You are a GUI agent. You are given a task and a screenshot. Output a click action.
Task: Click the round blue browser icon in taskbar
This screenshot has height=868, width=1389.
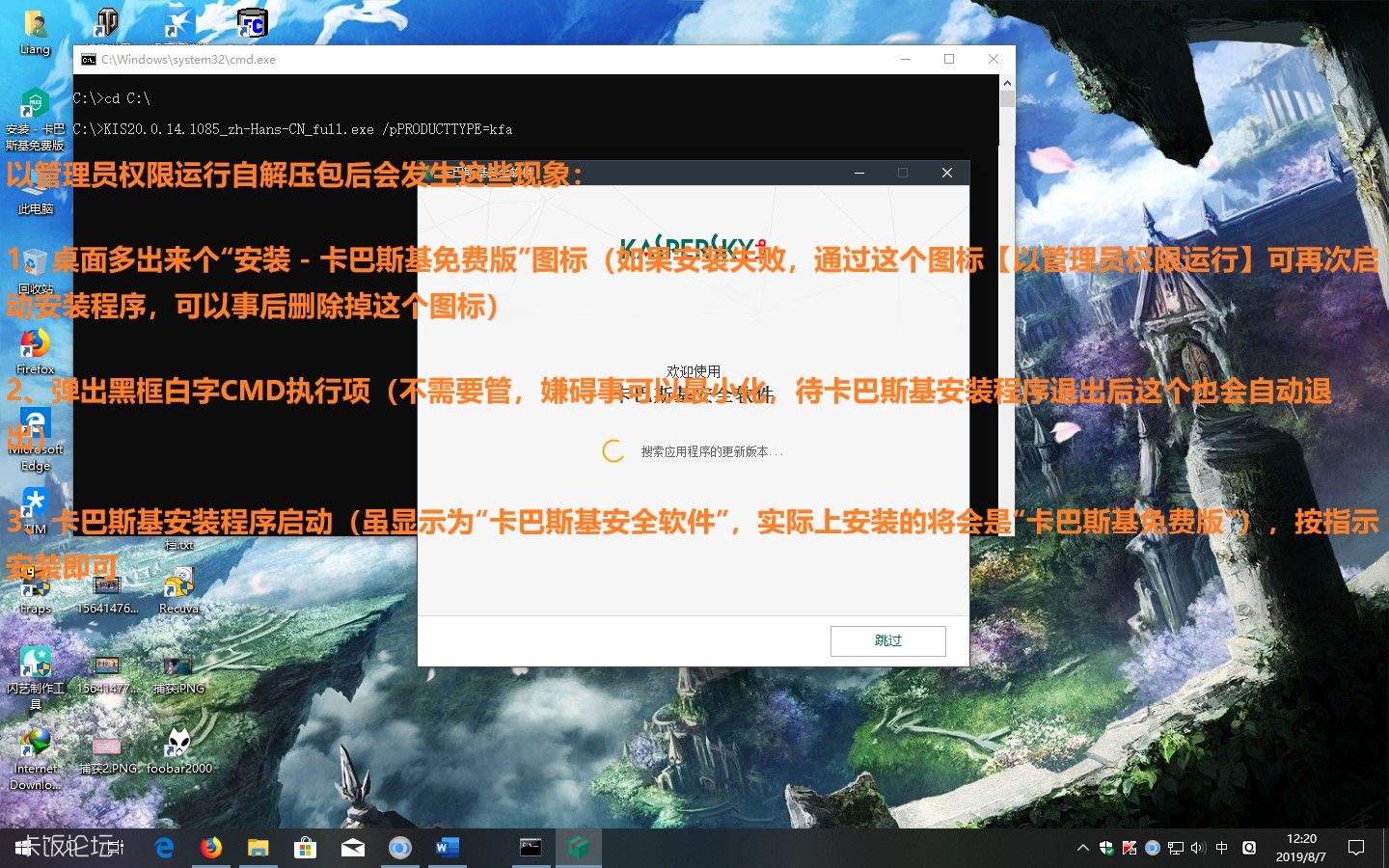click(399, 848)
